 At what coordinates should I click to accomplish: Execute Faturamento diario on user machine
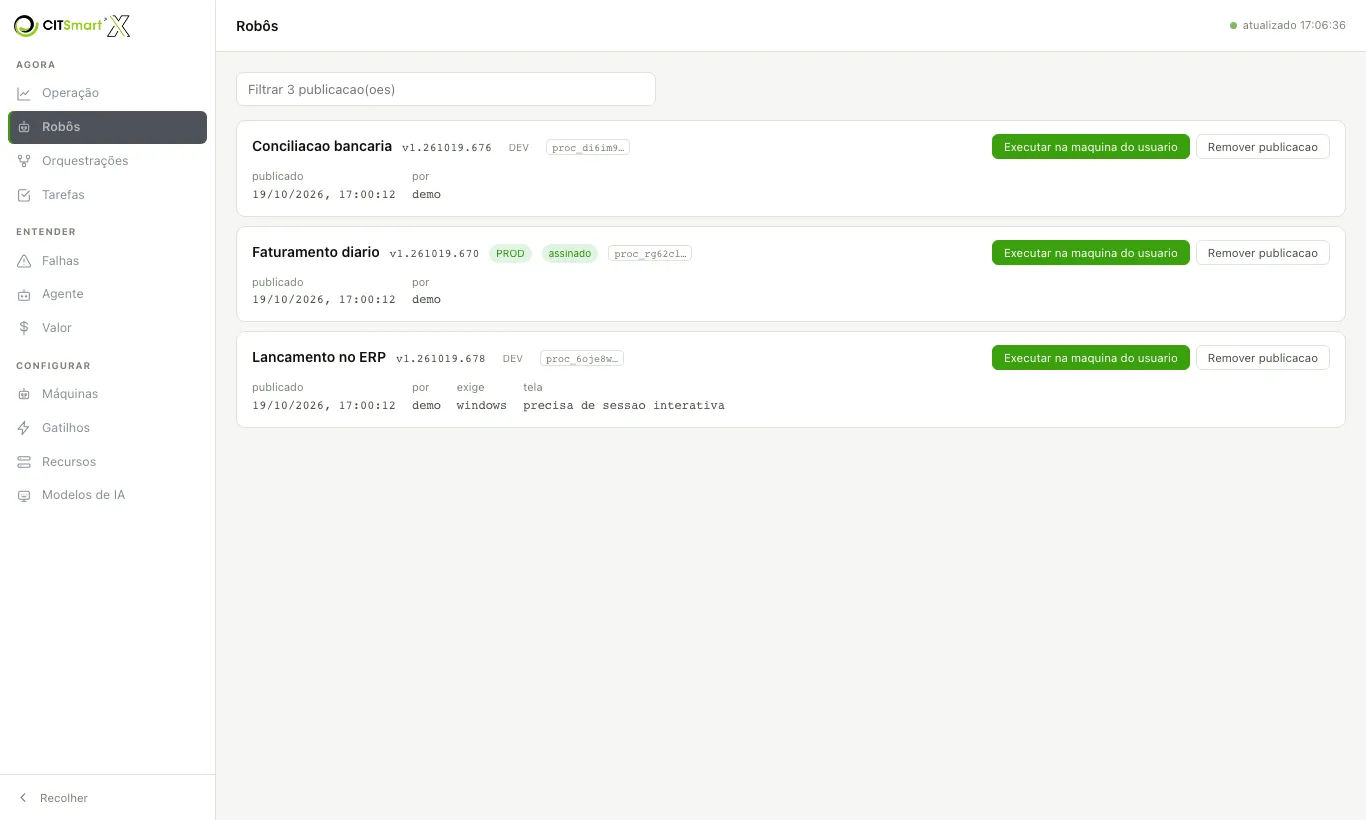[1091, 253]
